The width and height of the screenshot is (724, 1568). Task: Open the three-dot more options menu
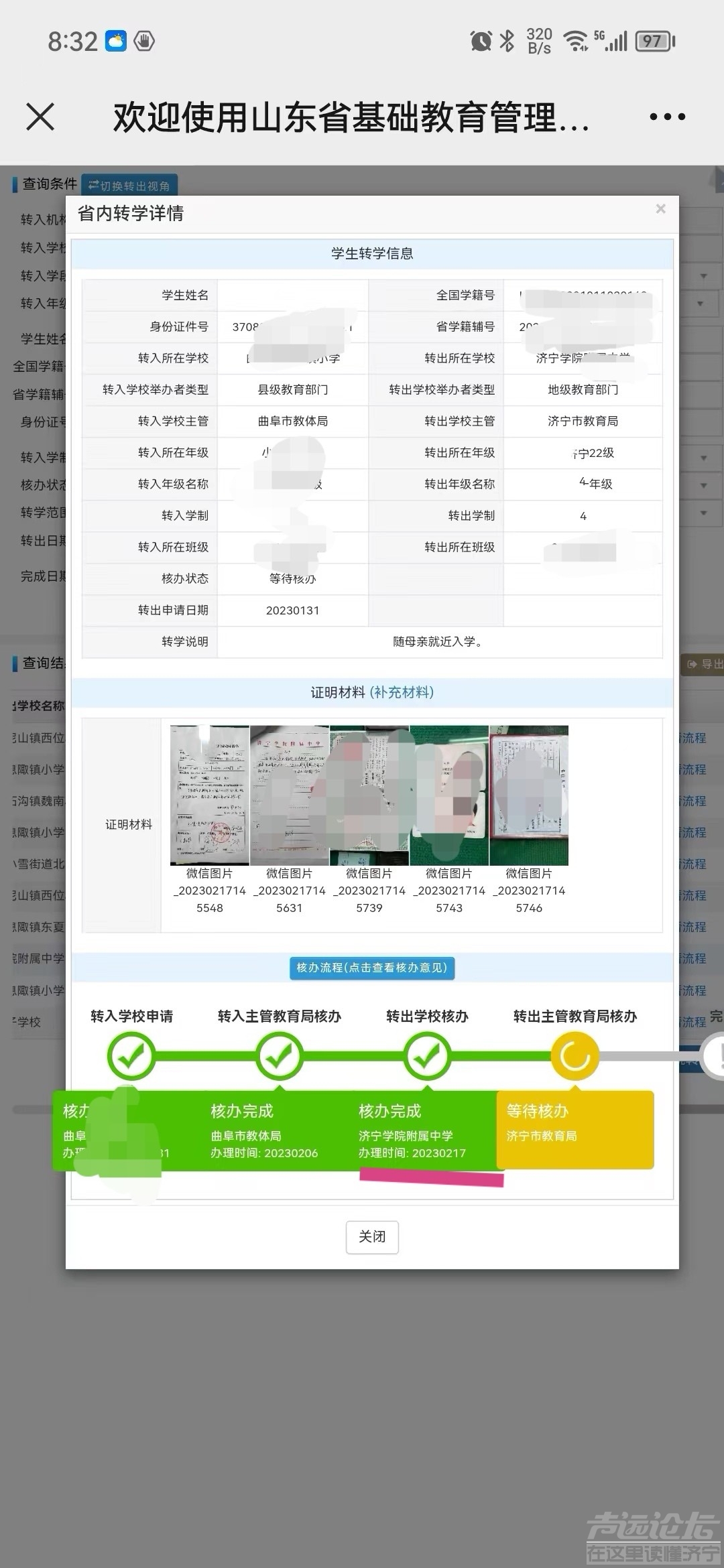[667, 117]
